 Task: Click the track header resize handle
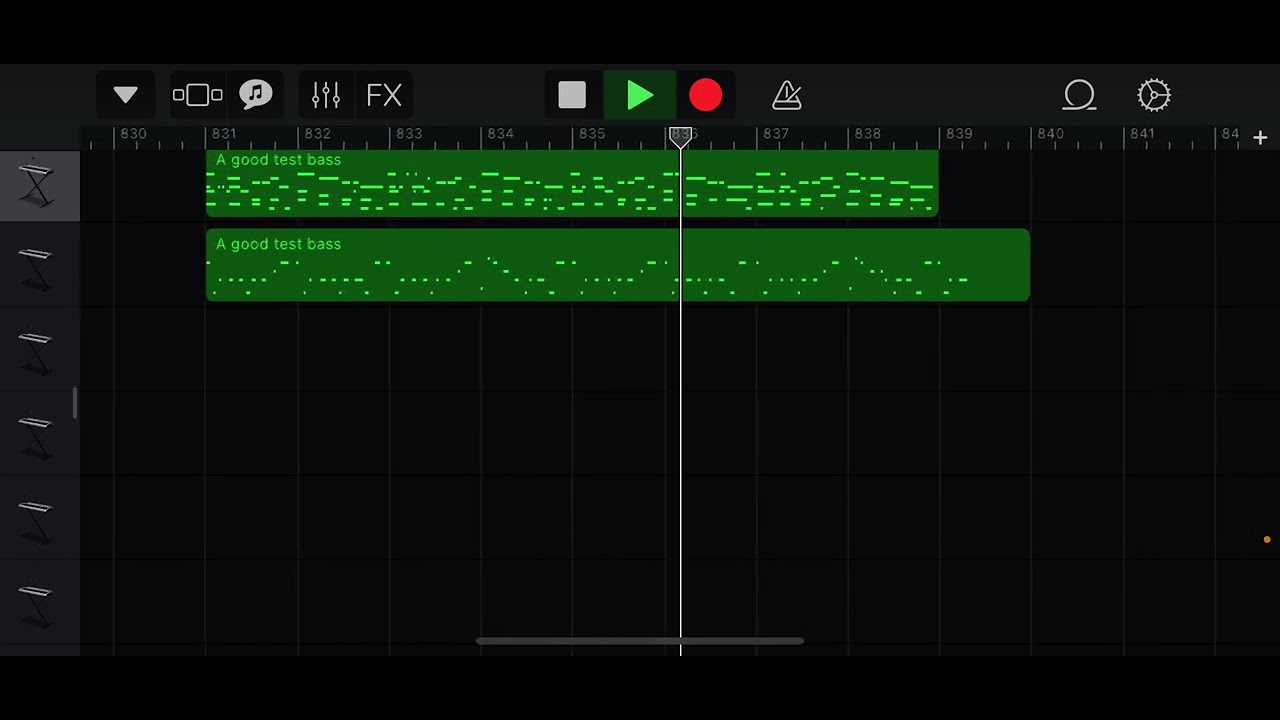75,403
